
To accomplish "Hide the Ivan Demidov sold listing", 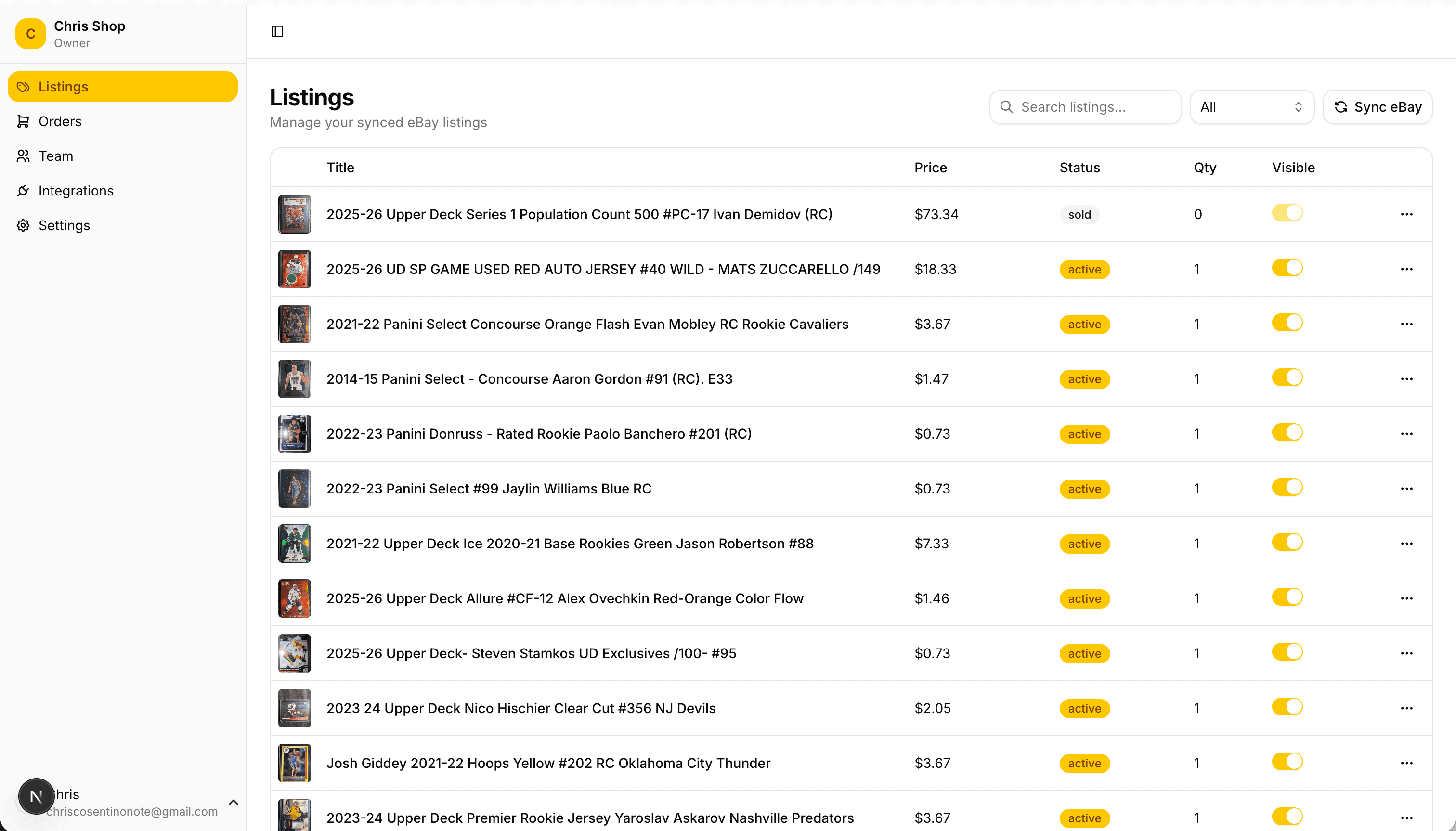I will pos(1287,212).
